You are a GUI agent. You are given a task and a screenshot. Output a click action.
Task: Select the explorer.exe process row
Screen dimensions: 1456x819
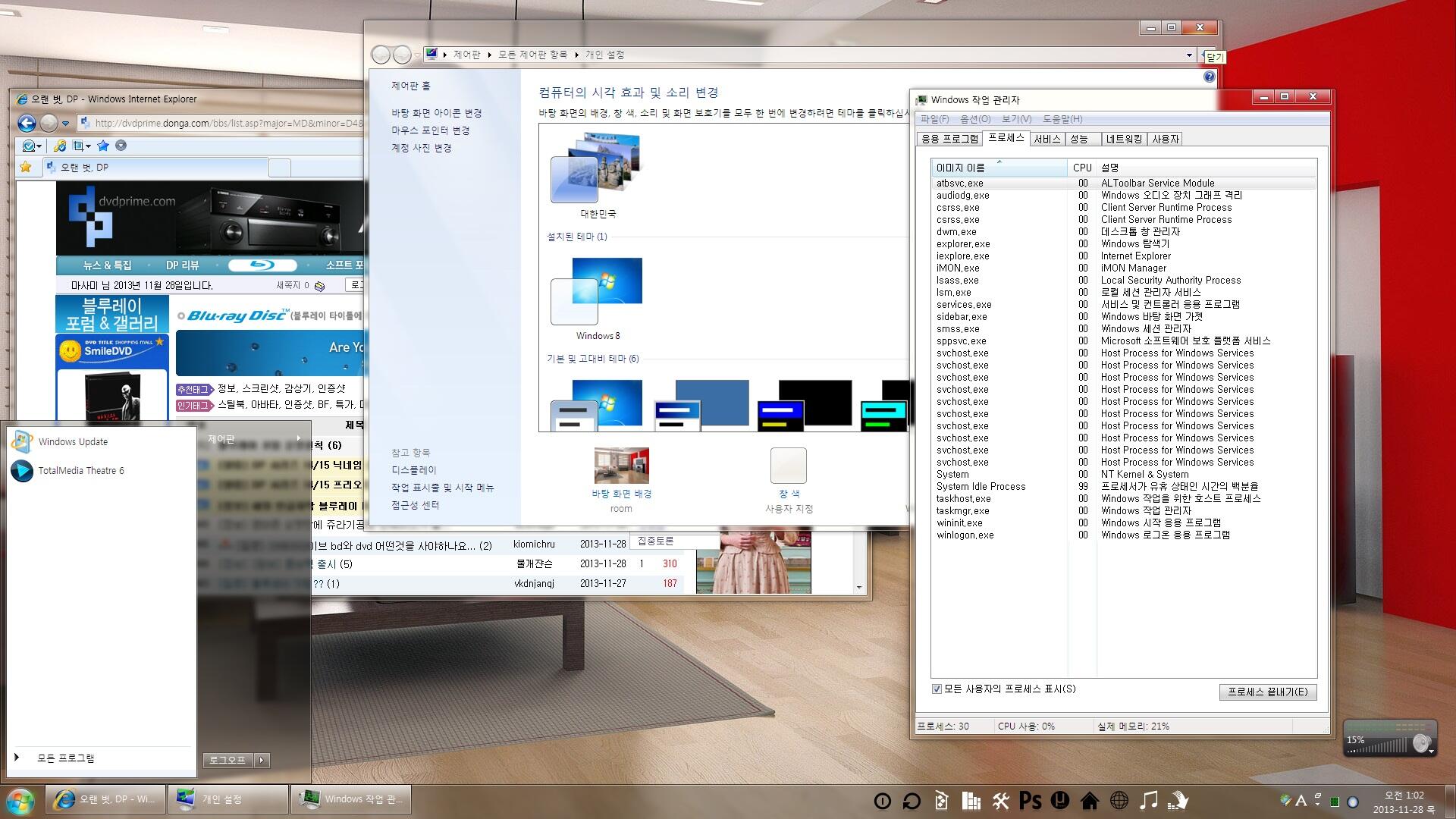(x=1124, y=243)
